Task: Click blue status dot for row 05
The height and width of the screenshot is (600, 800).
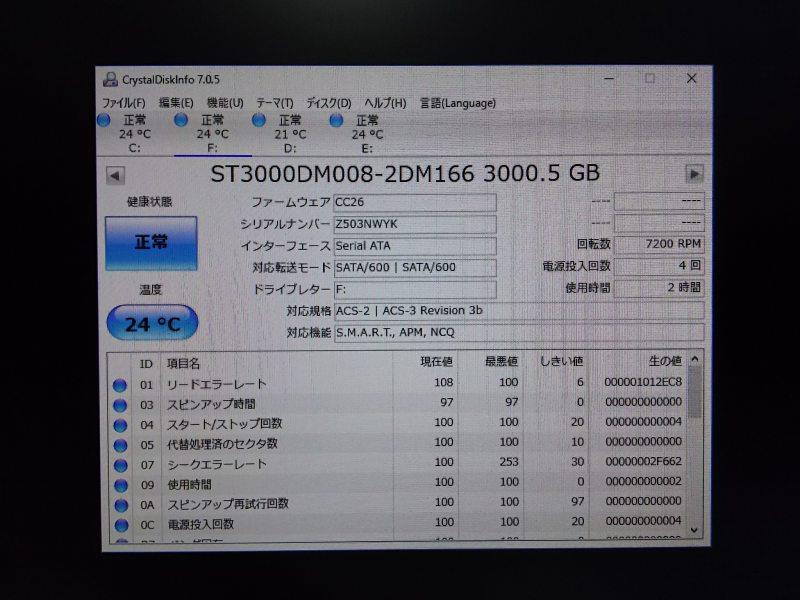Action: [x=120, y=445]
